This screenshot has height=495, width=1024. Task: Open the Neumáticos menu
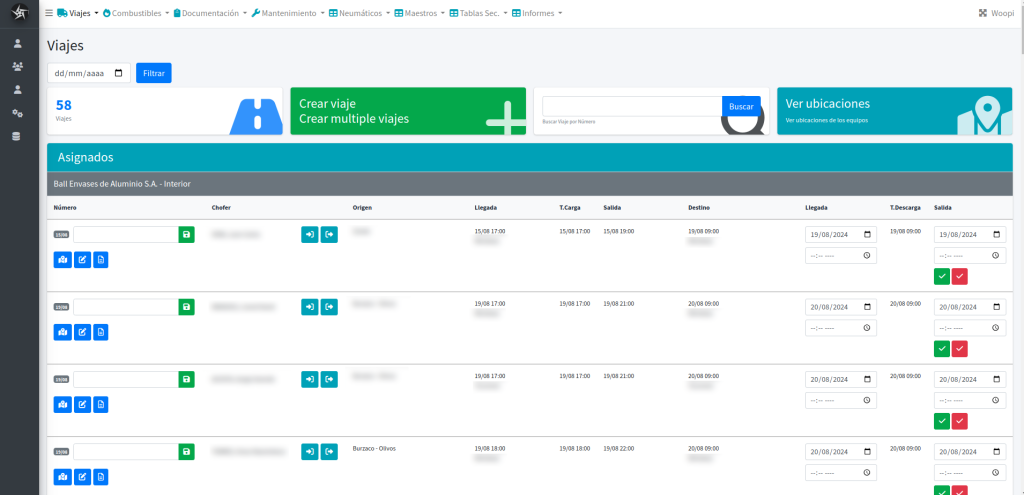[359, 13]
